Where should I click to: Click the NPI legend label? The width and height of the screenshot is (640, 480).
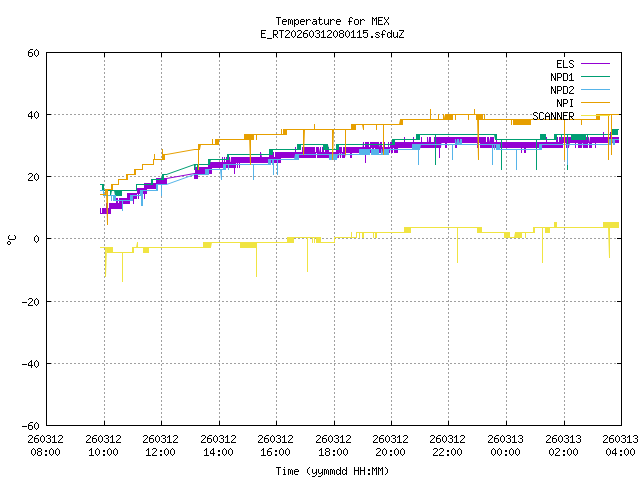pos(565,103)
